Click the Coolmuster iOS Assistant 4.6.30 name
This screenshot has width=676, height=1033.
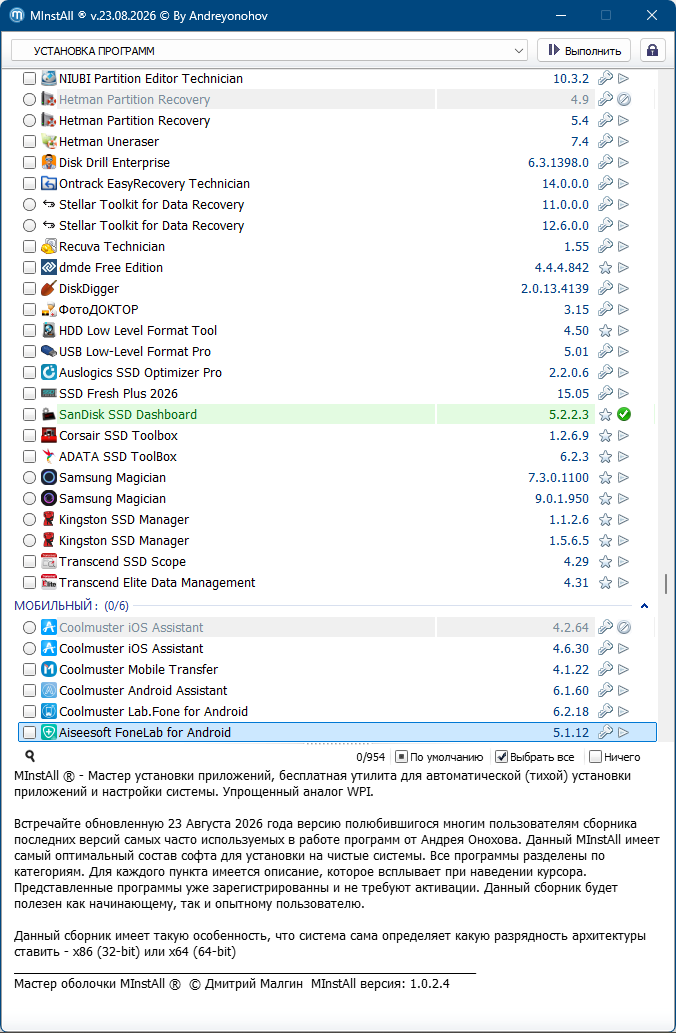[131, 648]
